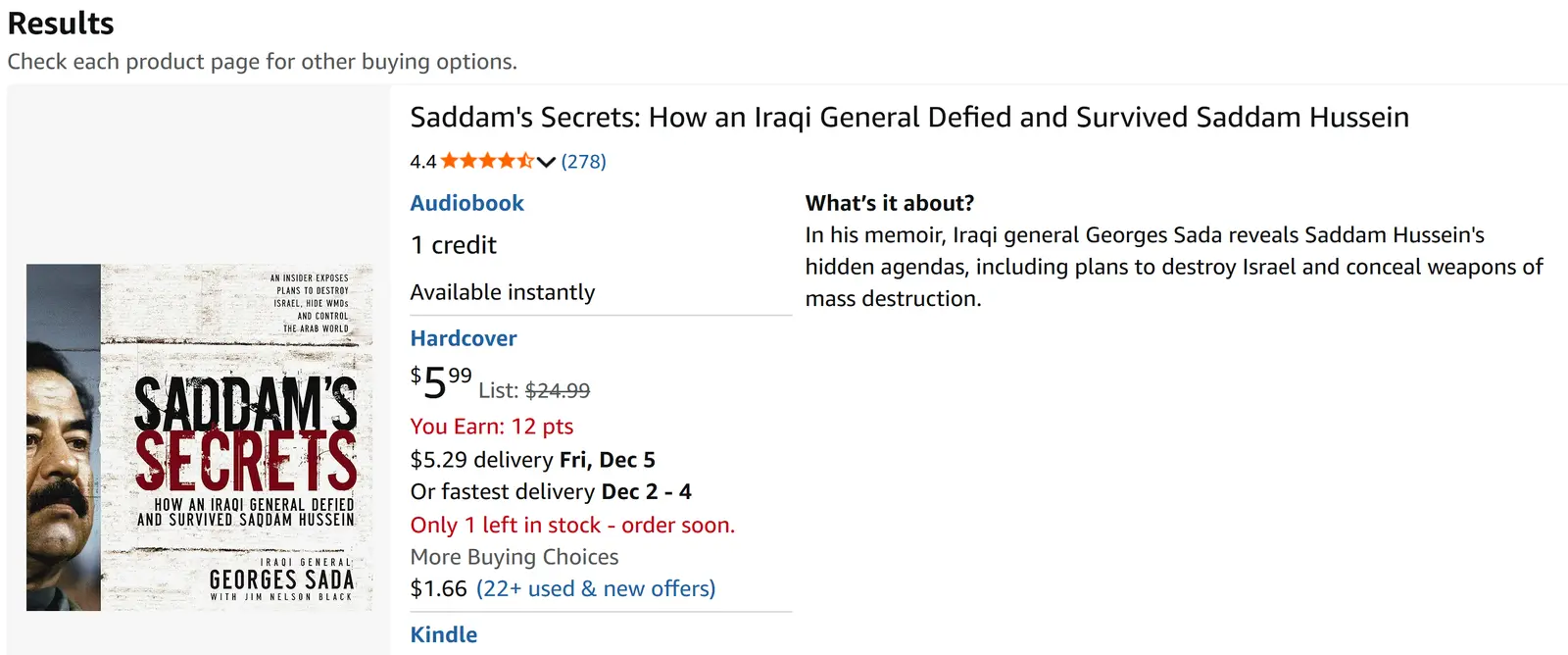
Task: Click the 4.4 rating number
Action: pos(422,162)
